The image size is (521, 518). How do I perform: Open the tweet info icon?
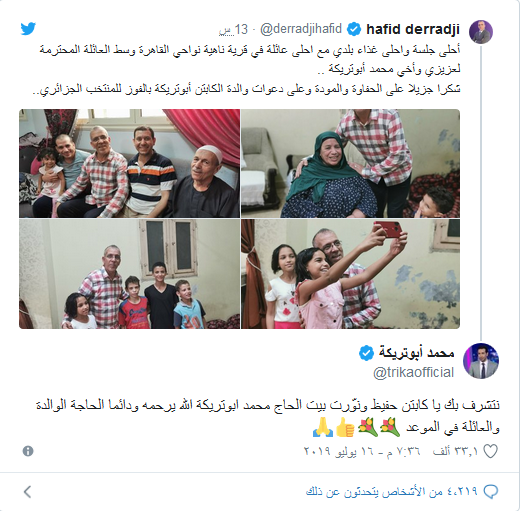coord(28,451)
